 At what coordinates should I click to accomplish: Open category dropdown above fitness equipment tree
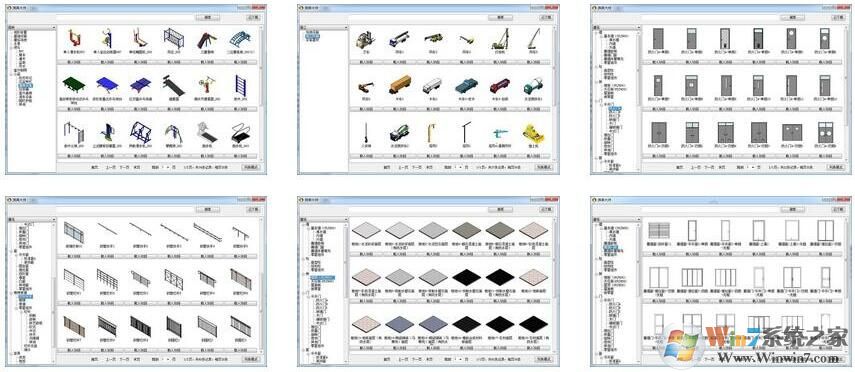31,27
